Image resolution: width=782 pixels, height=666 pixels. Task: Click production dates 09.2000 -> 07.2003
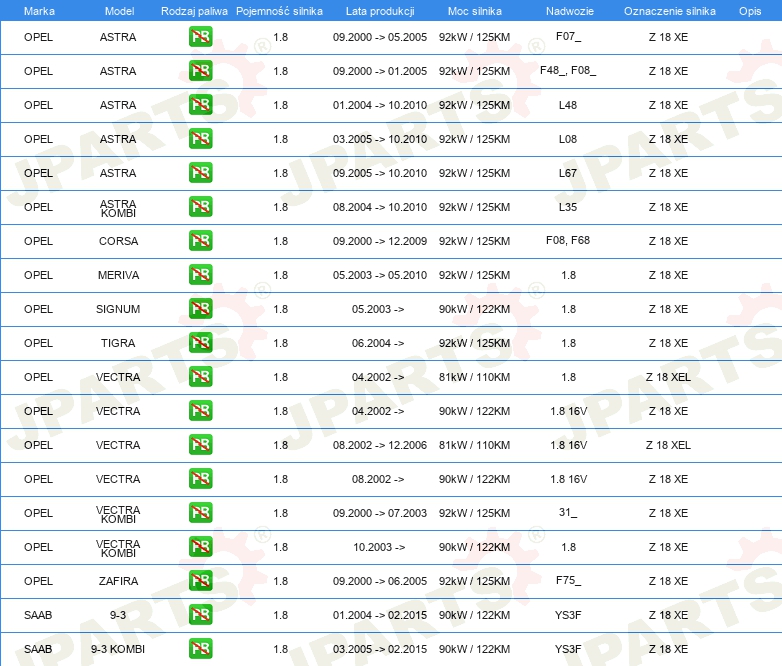click(380, 513)
